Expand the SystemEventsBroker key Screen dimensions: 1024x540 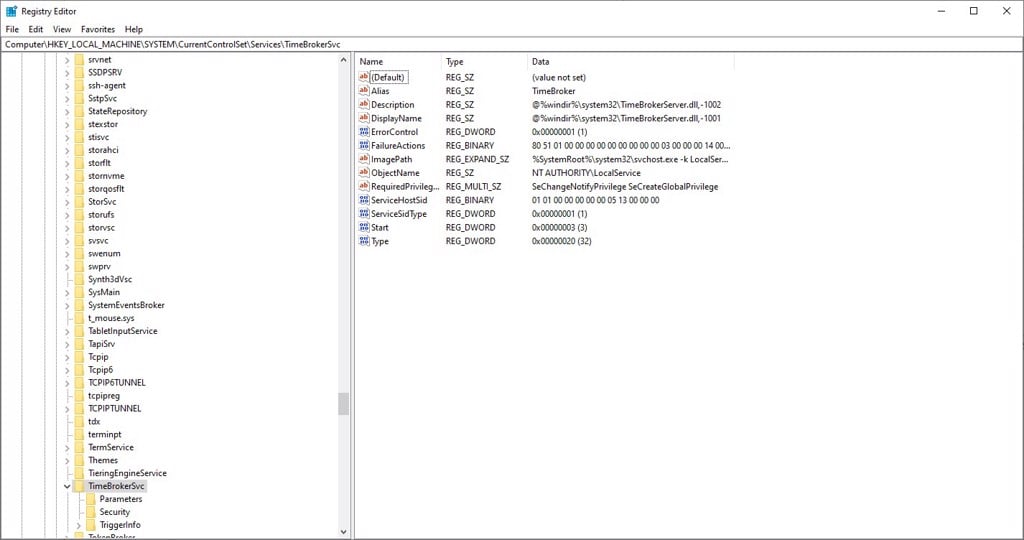pyautogui.click(x=67, y=305)
